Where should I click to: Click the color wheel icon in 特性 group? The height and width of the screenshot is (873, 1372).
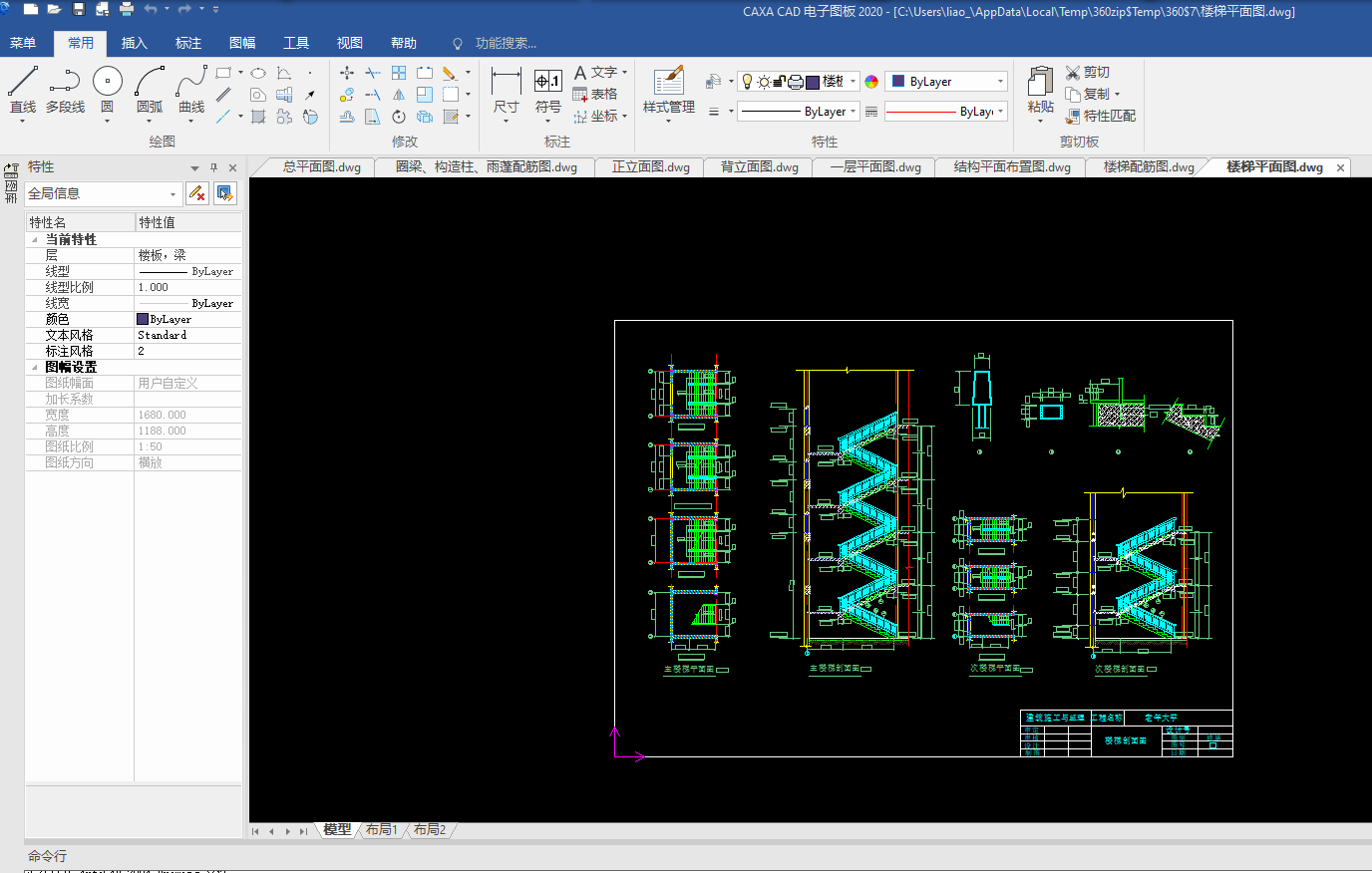pyautogui.click(x=871, y=82)
